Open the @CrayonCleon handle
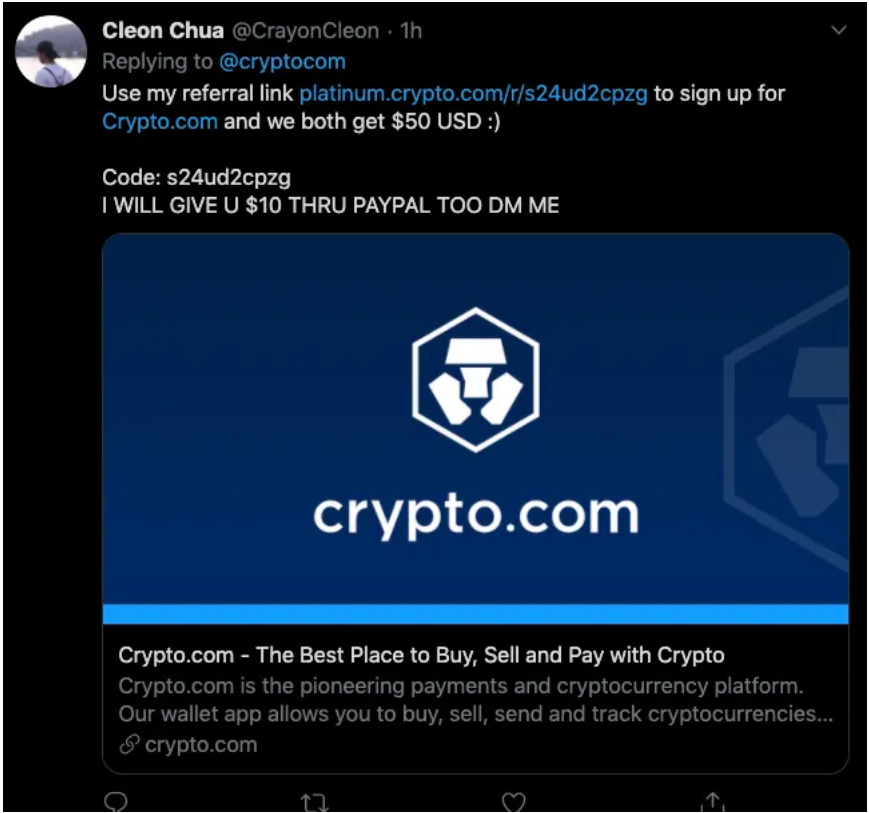The width and height of the screenshot is (869, 813). click(305, 31)
